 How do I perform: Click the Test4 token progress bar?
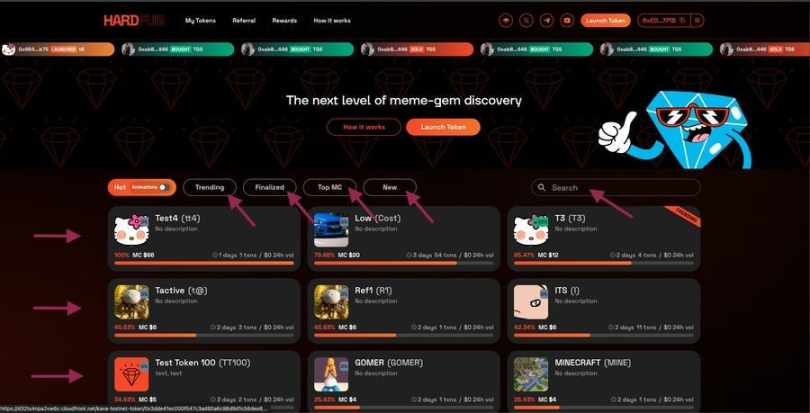coord(204,263)
